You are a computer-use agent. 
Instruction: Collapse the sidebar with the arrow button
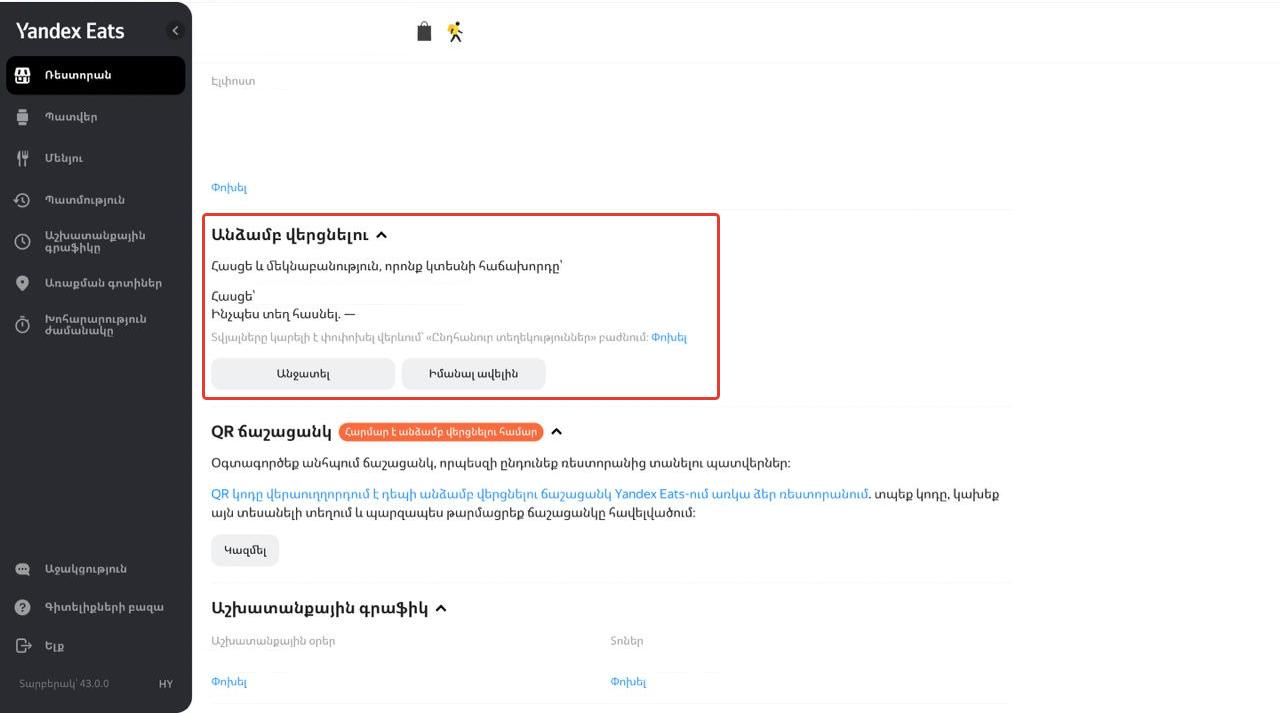pos(175,31)
